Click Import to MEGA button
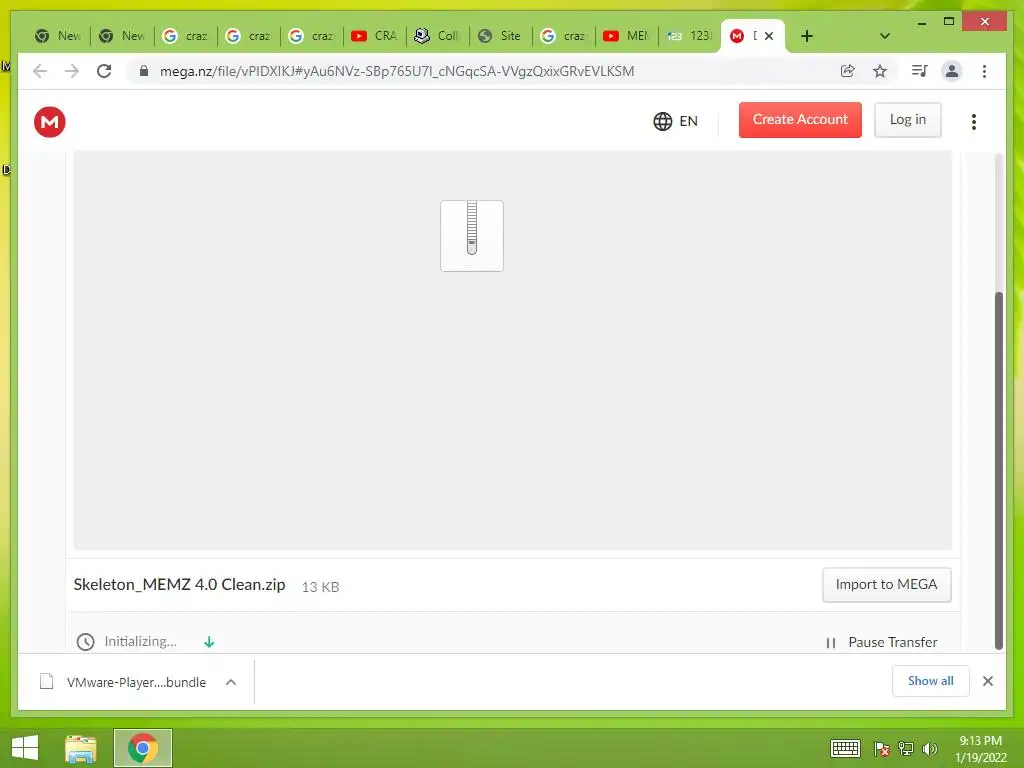The height and width of the screenshot is (768, 1024). point(886,584)
